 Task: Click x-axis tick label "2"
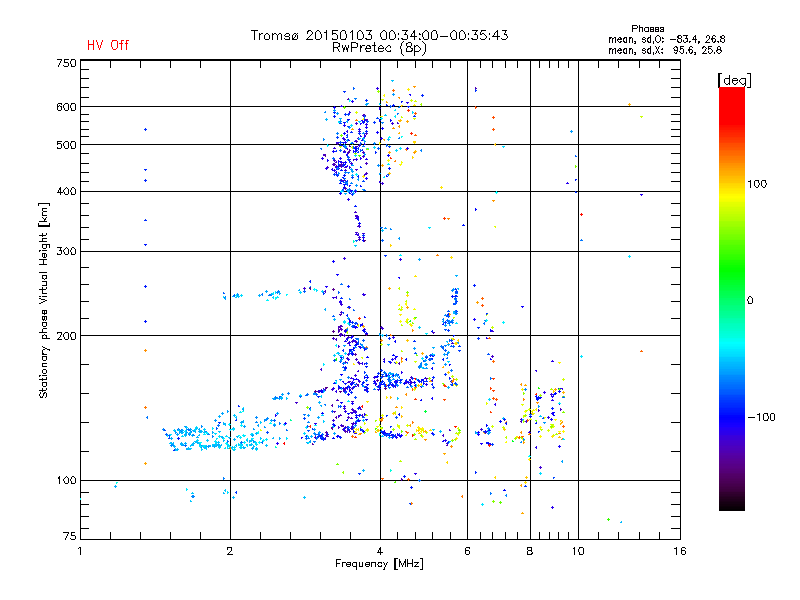click(230, 551)
